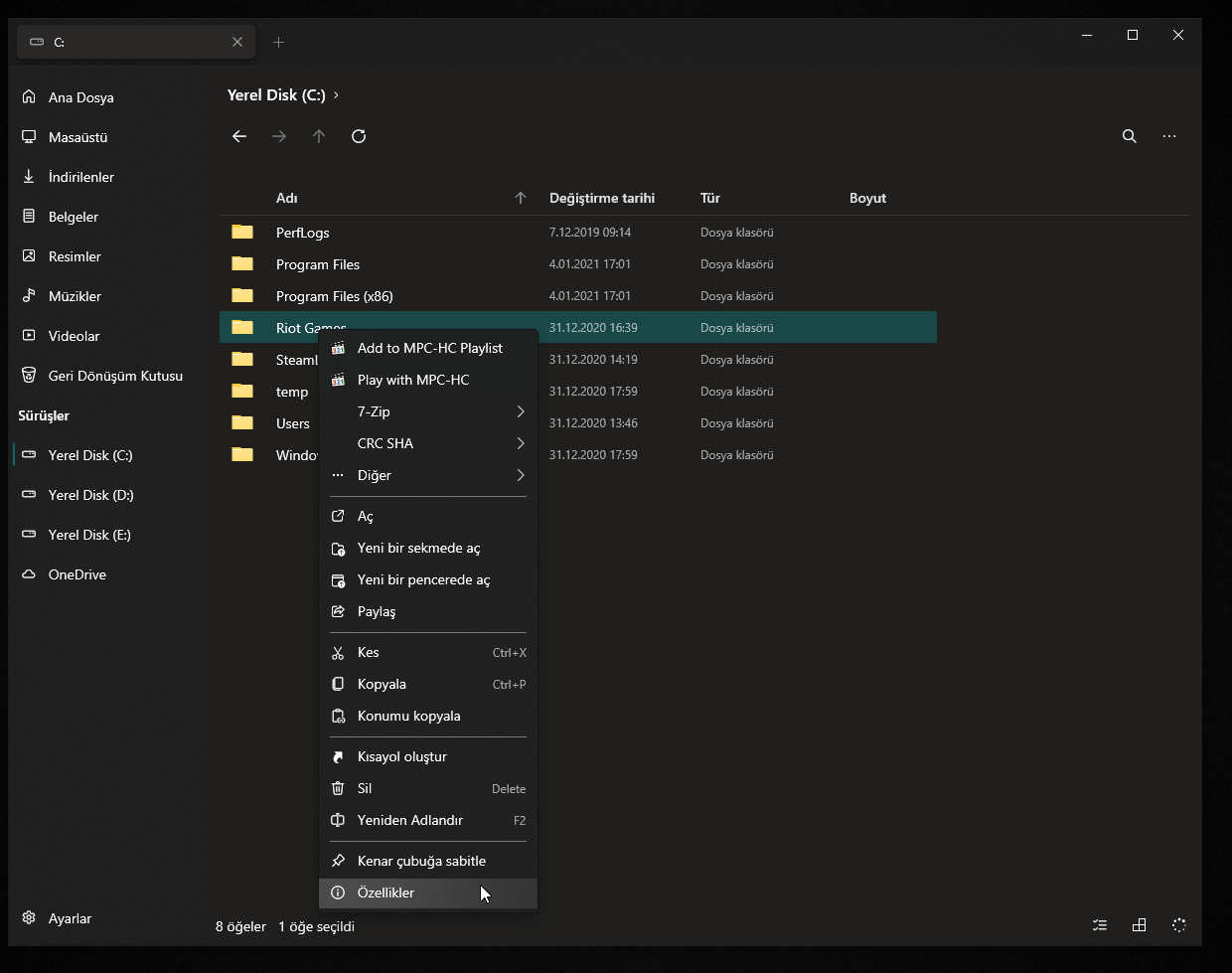Choose Kısayol oluştur
The width and height of the screenshot is (1232, 973).
428,756
